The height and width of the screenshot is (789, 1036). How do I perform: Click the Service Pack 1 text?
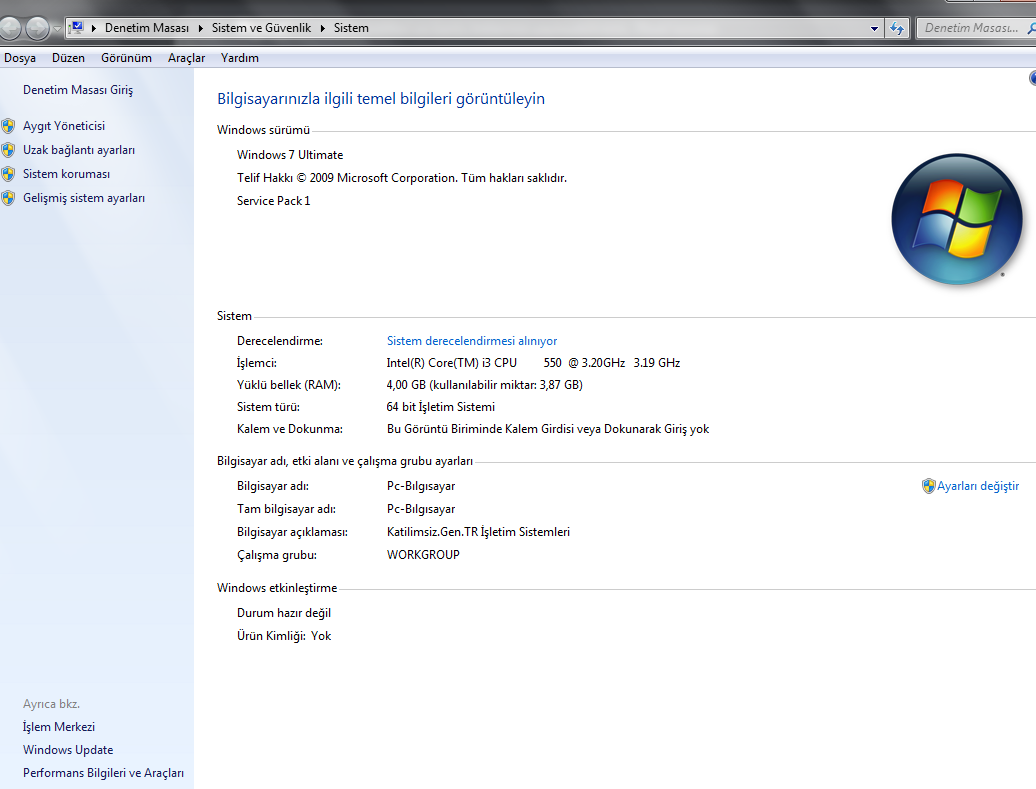[274, 201]
